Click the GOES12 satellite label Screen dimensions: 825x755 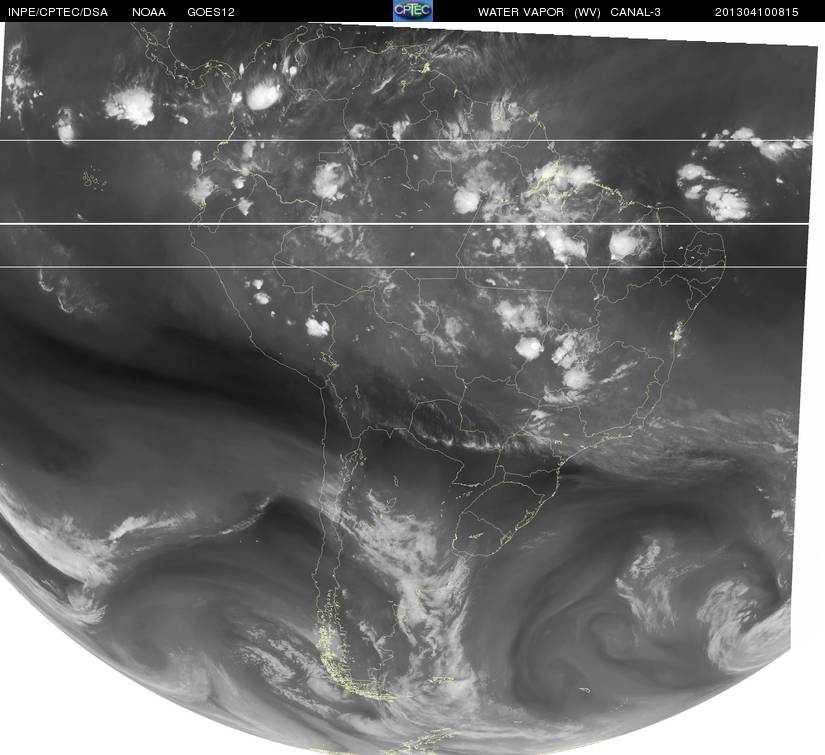click(x=211, y=12)
